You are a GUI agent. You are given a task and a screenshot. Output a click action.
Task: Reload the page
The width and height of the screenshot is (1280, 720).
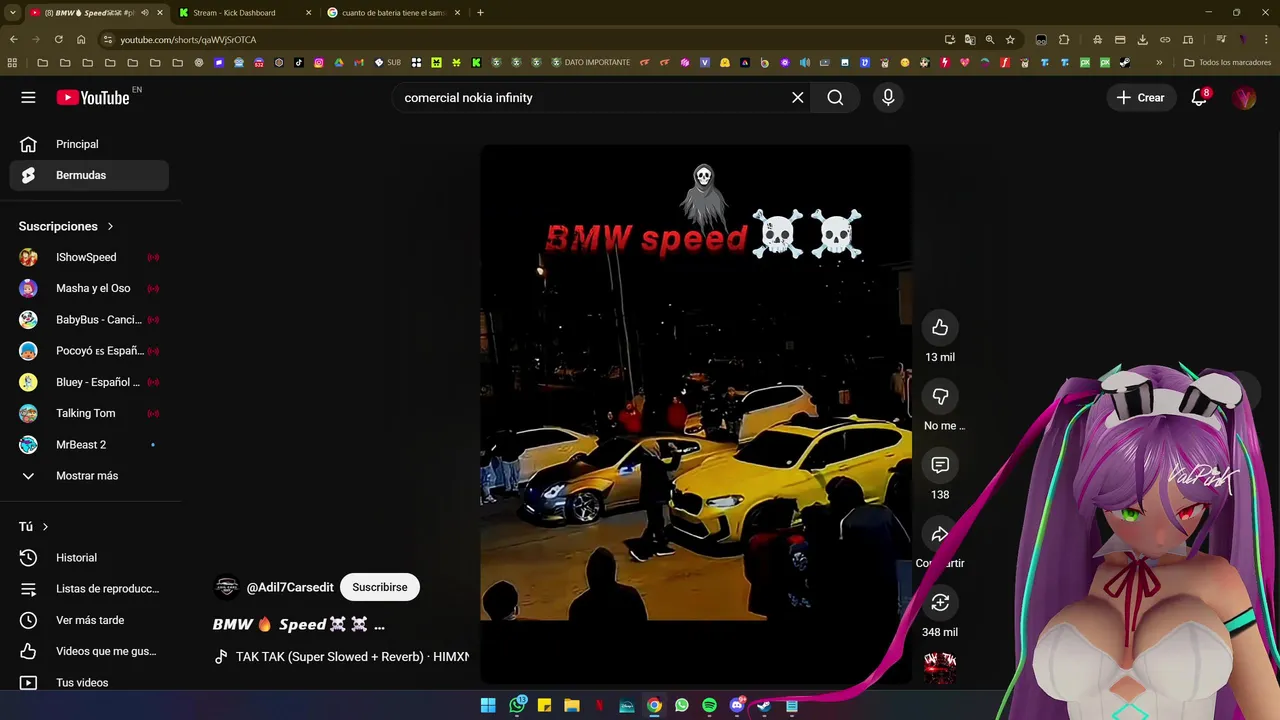pos(59,39)
